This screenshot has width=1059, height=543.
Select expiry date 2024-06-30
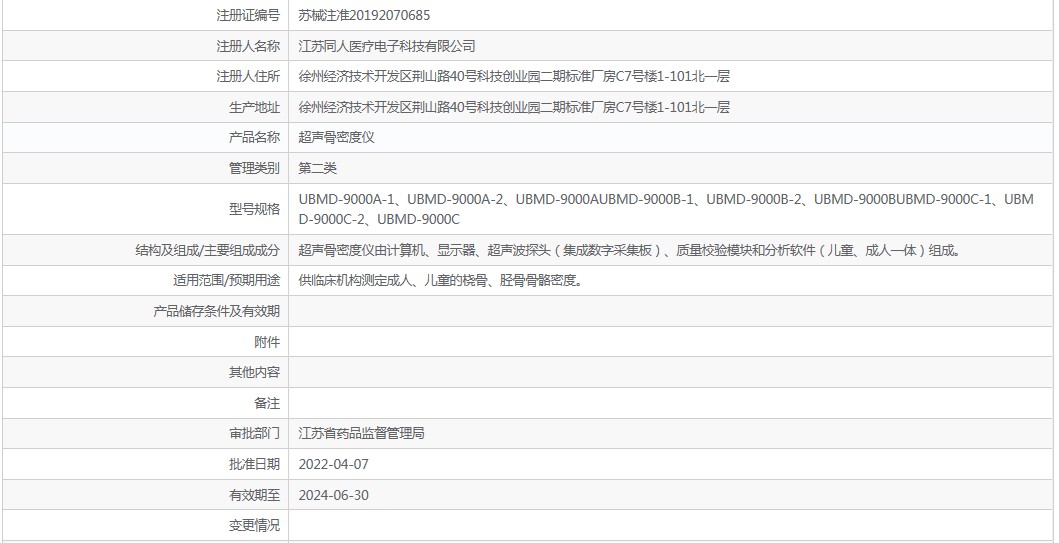[334, 495]
